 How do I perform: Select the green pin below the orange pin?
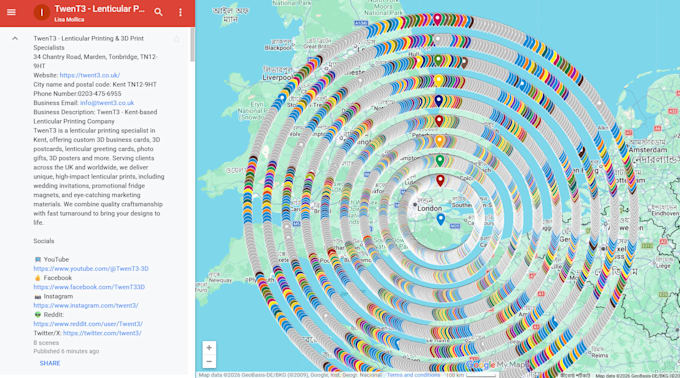(x=440, y=161)
